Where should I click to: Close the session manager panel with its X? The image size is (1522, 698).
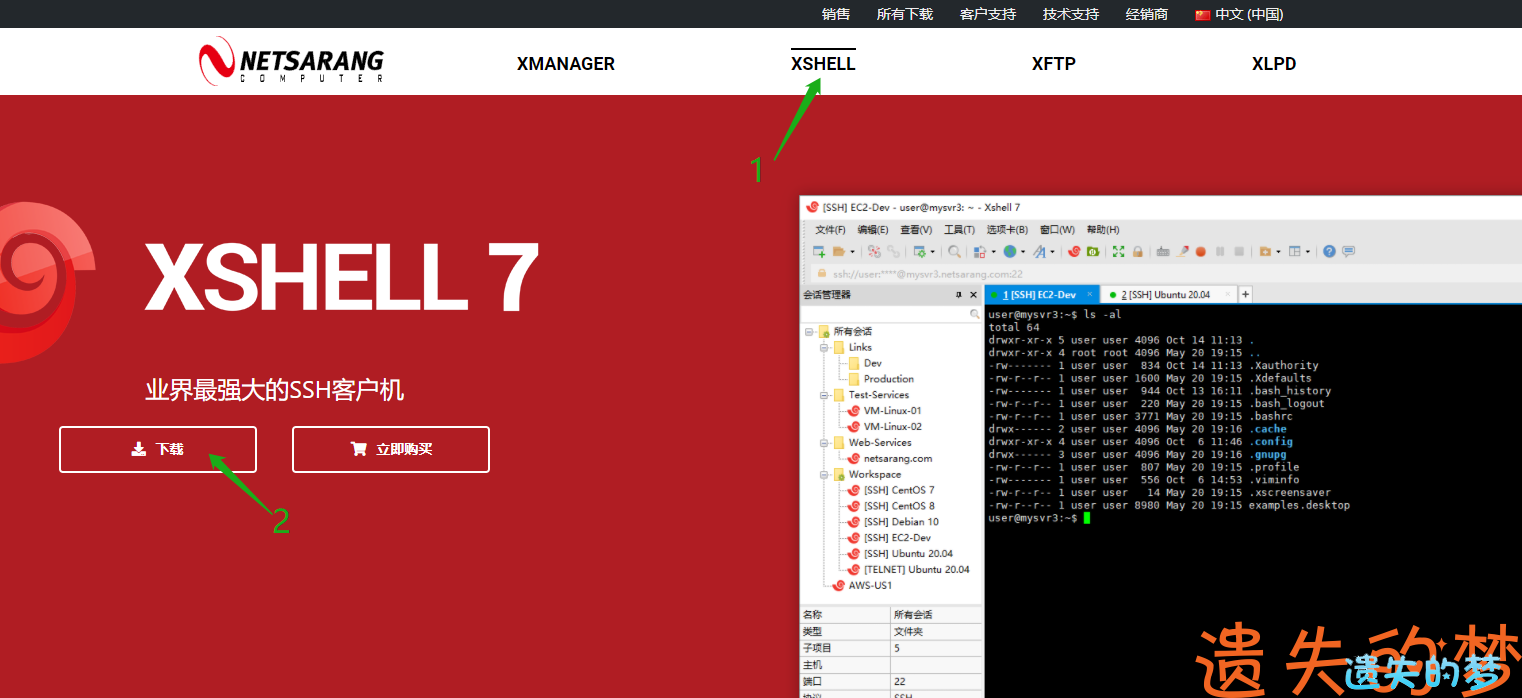pyautogui.click(x=973, y=295)
